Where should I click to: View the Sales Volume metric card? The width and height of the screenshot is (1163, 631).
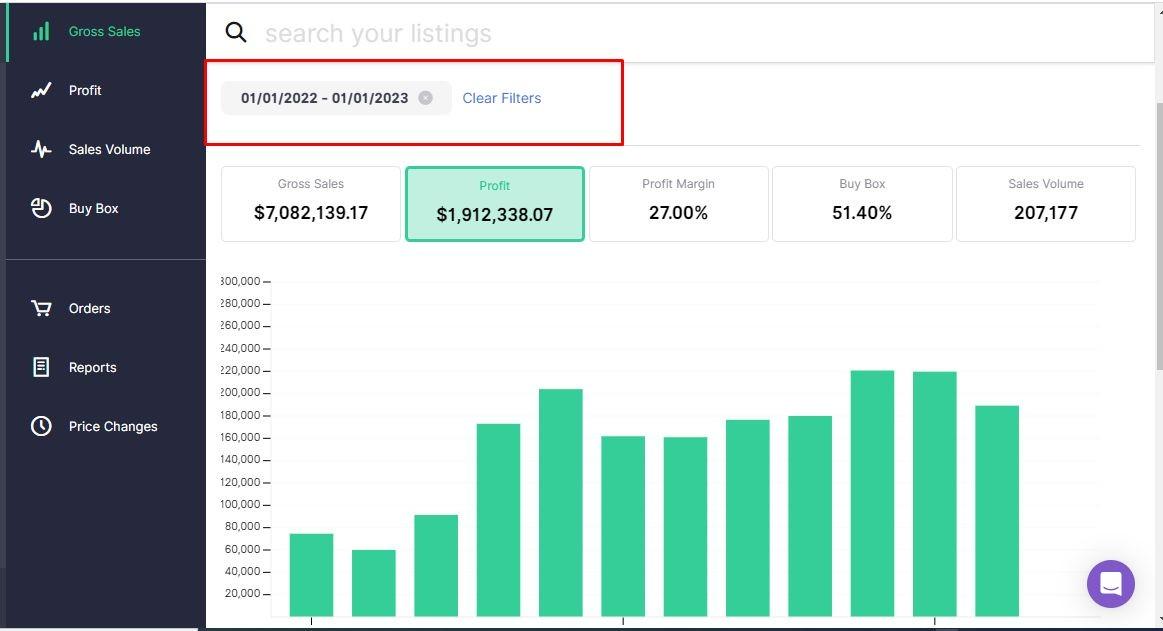pos(1045,204)
